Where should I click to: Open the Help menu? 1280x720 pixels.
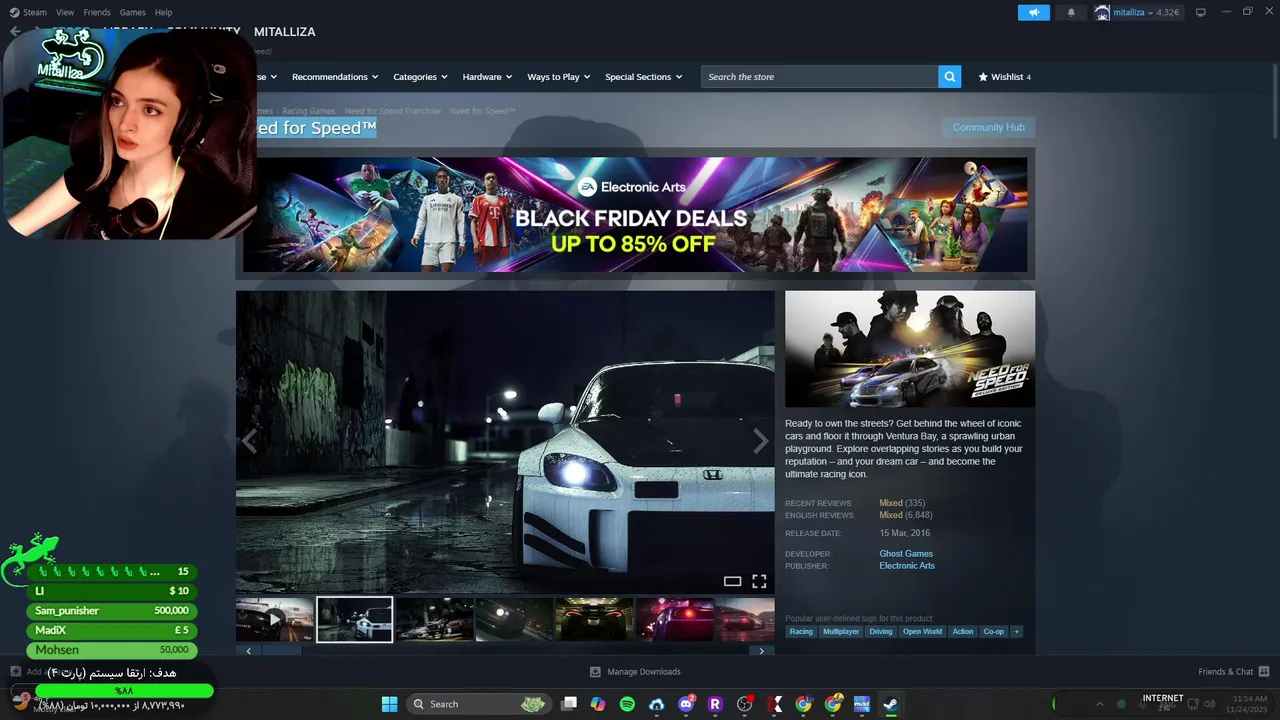[163, 12]
